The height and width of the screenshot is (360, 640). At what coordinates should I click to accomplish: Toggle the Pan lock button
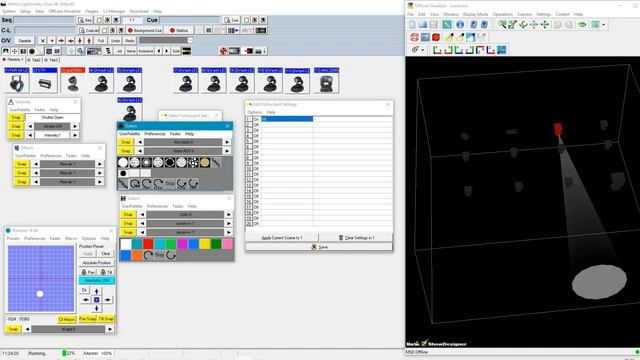[x=88, y=272]
